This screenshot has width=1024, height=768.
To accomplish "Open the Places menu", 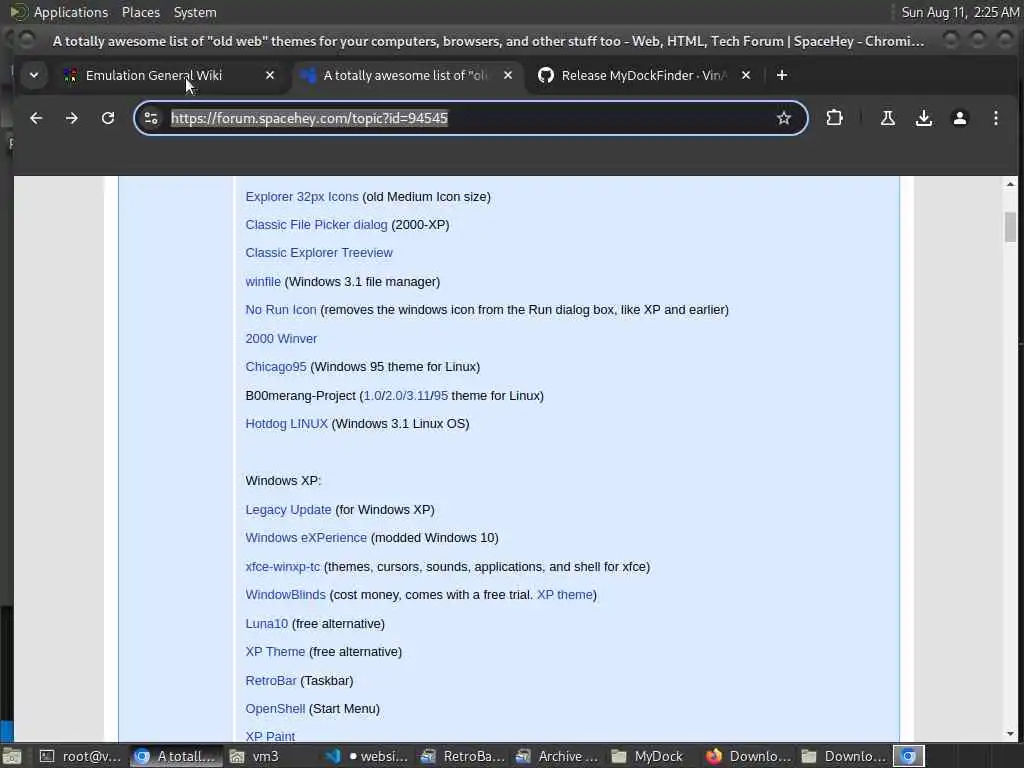I will (x=140, y=12).
